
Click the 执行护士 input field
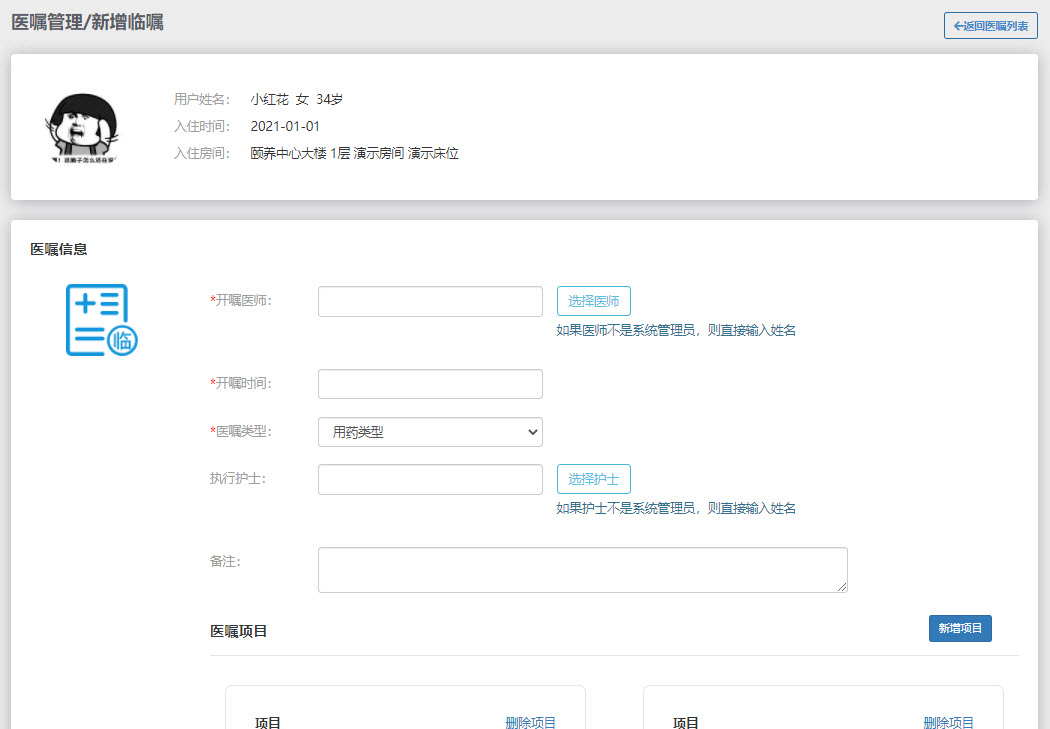tap(429, 479)
